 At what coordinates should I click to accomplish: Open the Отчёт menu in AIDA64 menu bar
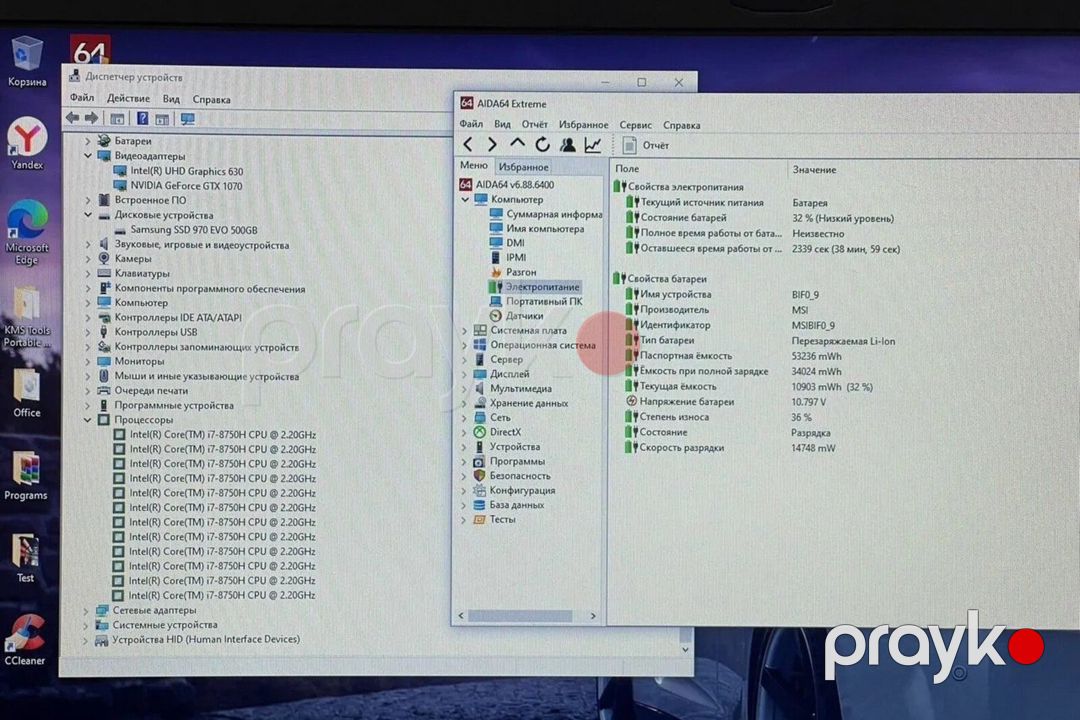coord(534,125)
